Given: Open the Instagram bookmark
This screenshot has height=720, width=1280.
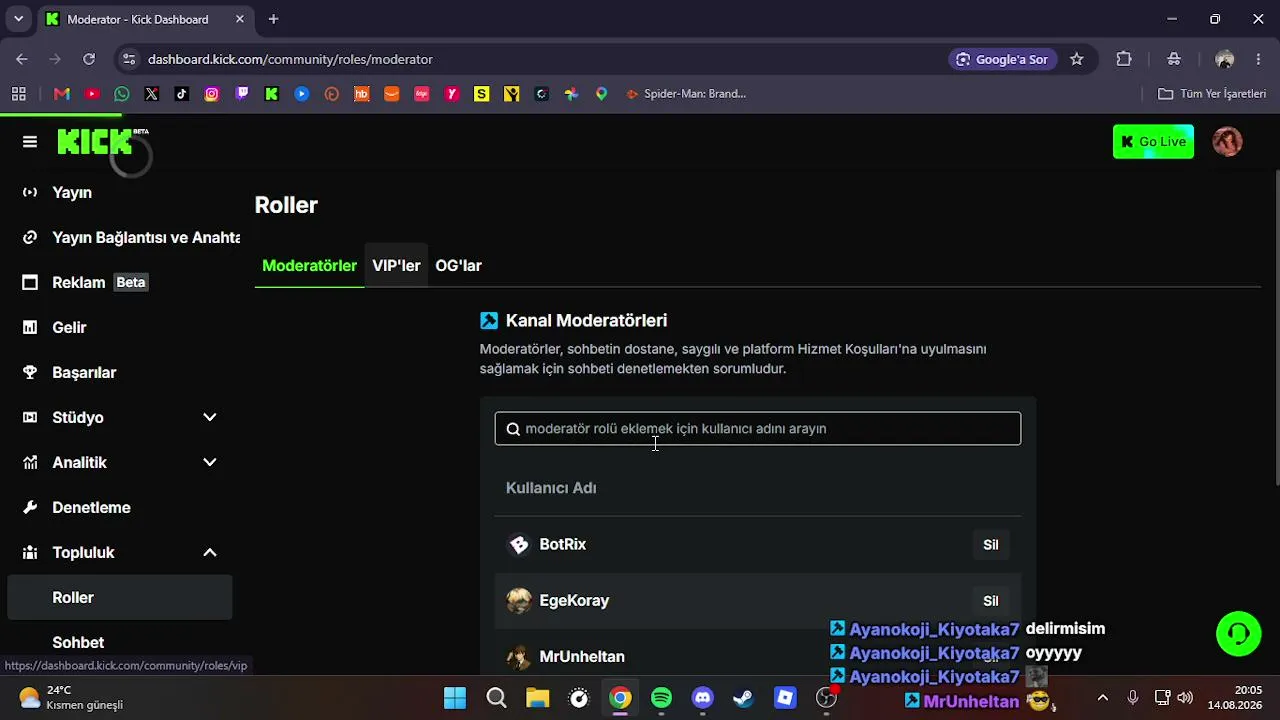Looking at the screenshot, I should 212,94.
